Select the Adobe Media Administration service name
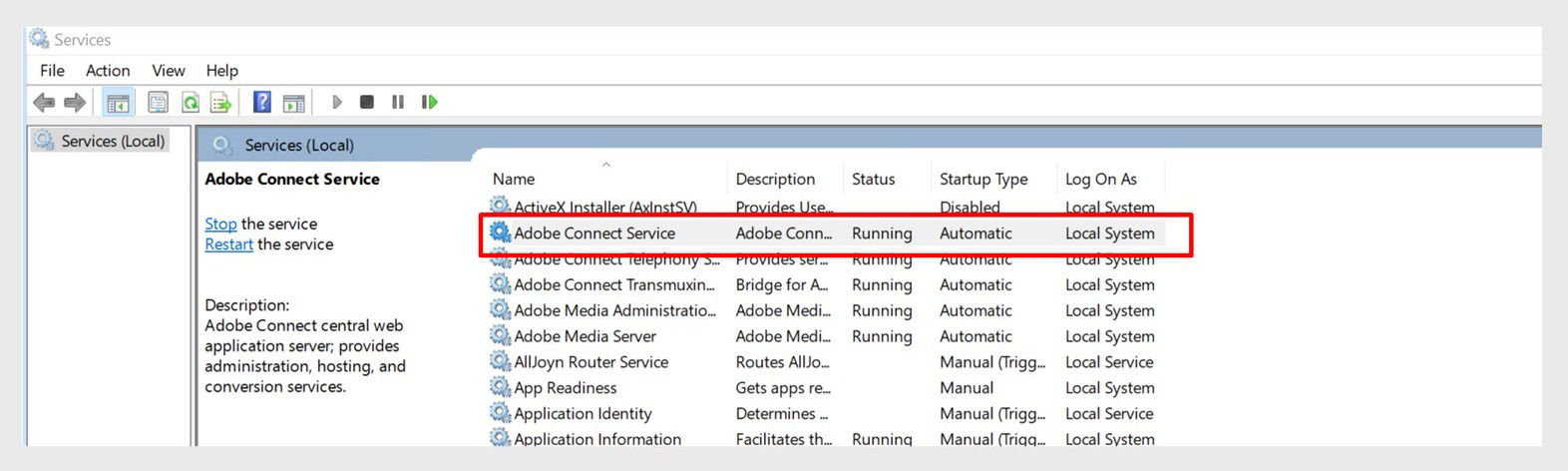Screen dimensions: 1568x471 coord(614,310)
